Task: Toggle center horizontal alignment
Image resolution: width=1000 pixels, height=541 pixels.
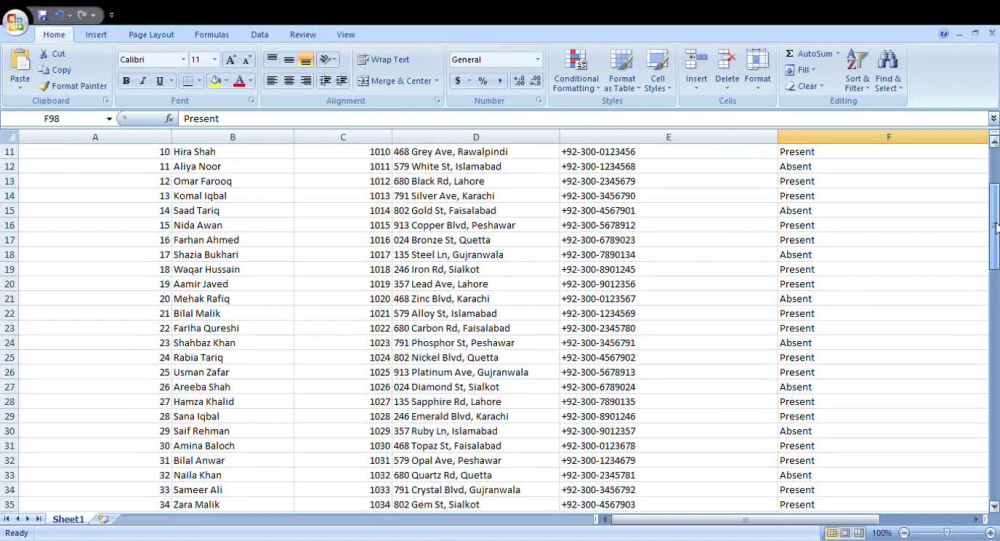Action: pyautogui.click(x=289, y=80)
